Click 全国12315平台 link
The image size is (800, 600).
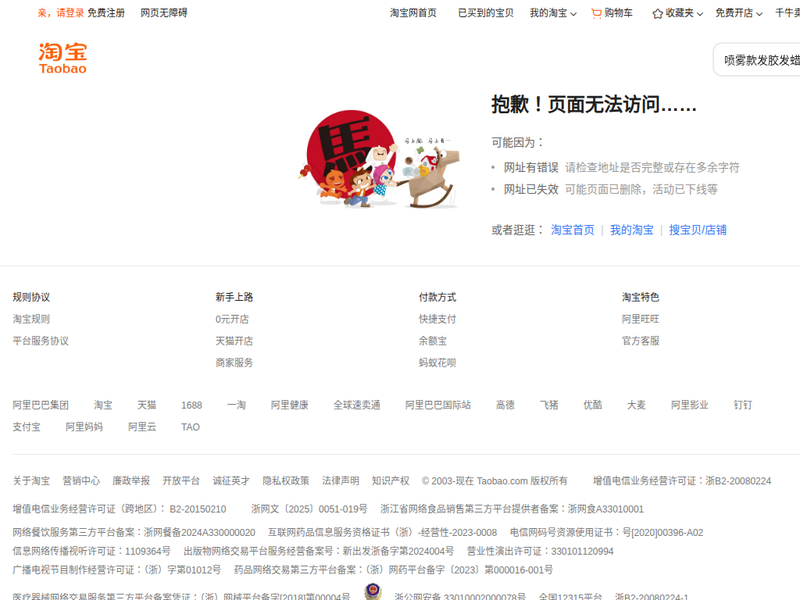(x=570, y=596)
